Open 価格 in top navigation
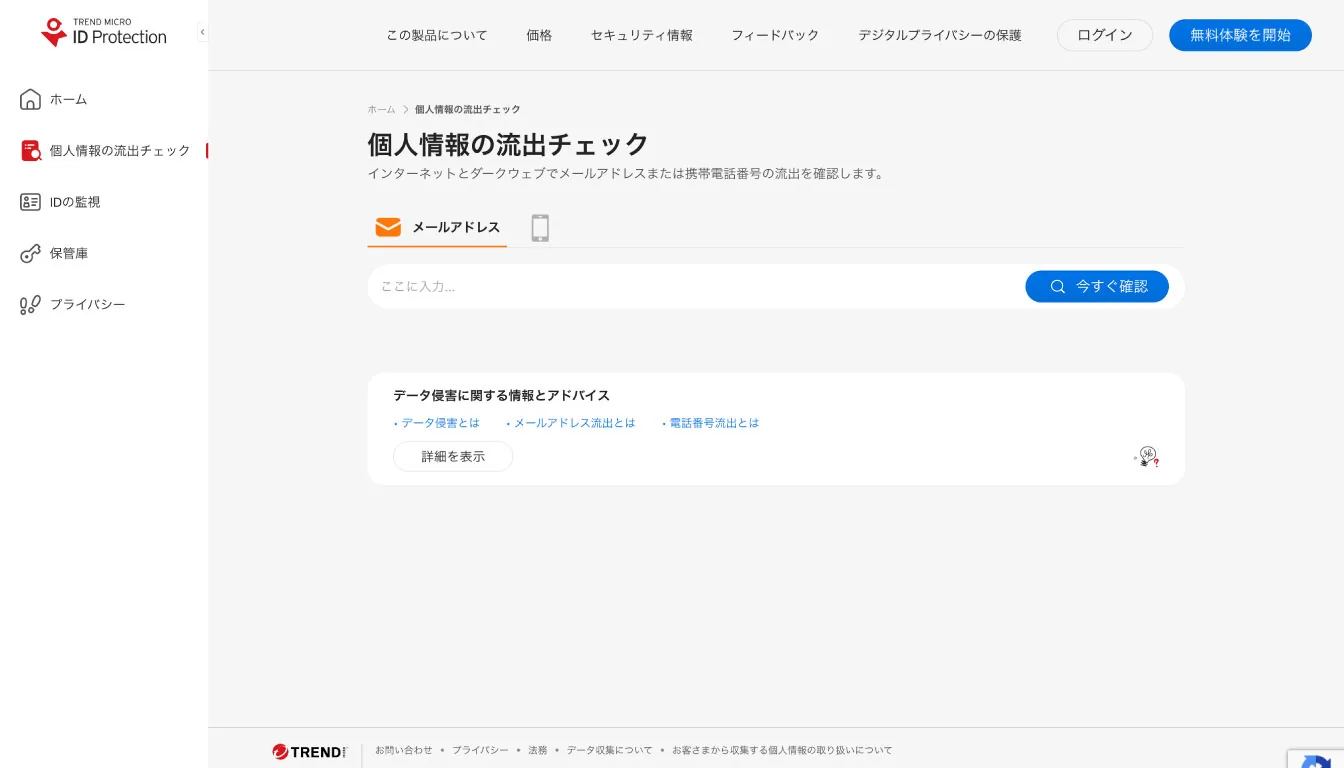 539,35
